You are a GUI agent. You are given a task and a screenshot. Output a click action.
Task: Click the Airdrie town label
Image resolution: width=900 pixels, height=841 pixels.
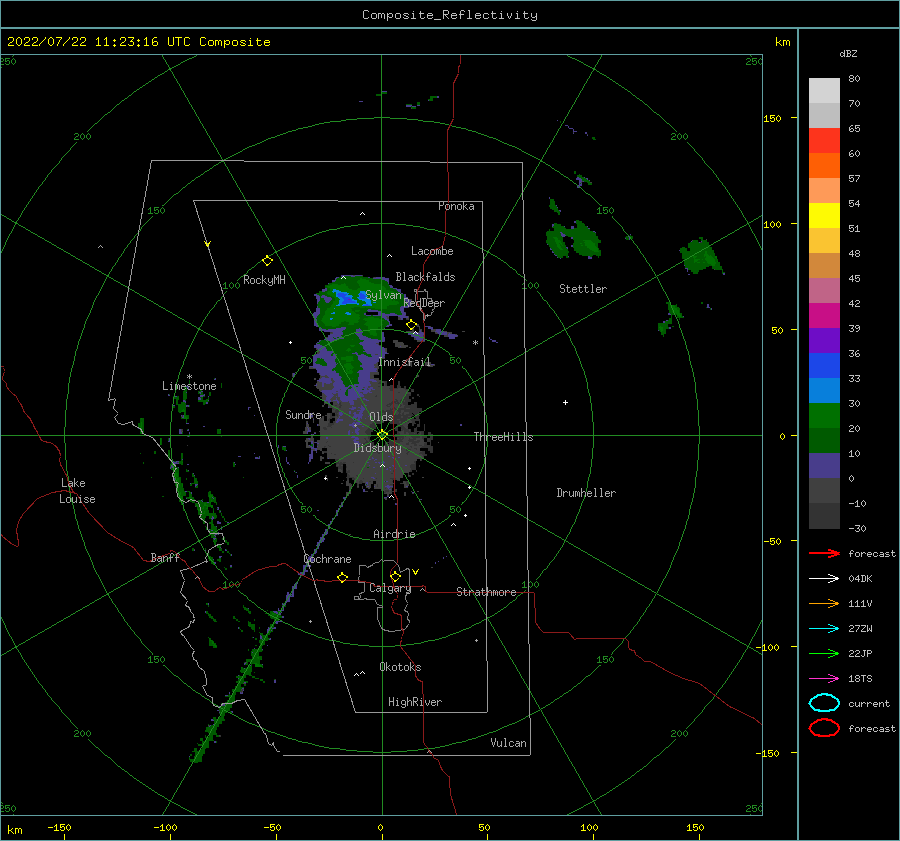pos(394,534)
